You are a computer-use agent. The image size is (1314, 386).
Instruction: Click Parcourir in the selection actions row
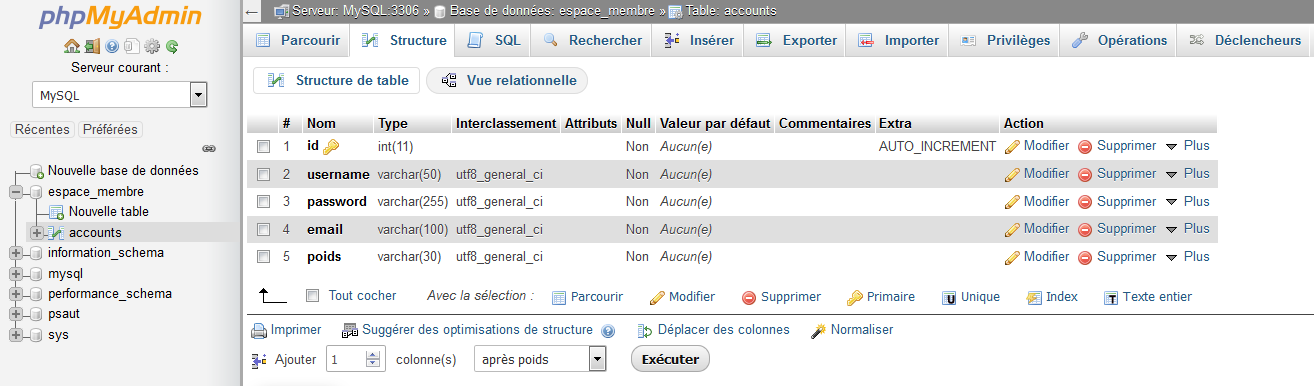click(587, 297)
